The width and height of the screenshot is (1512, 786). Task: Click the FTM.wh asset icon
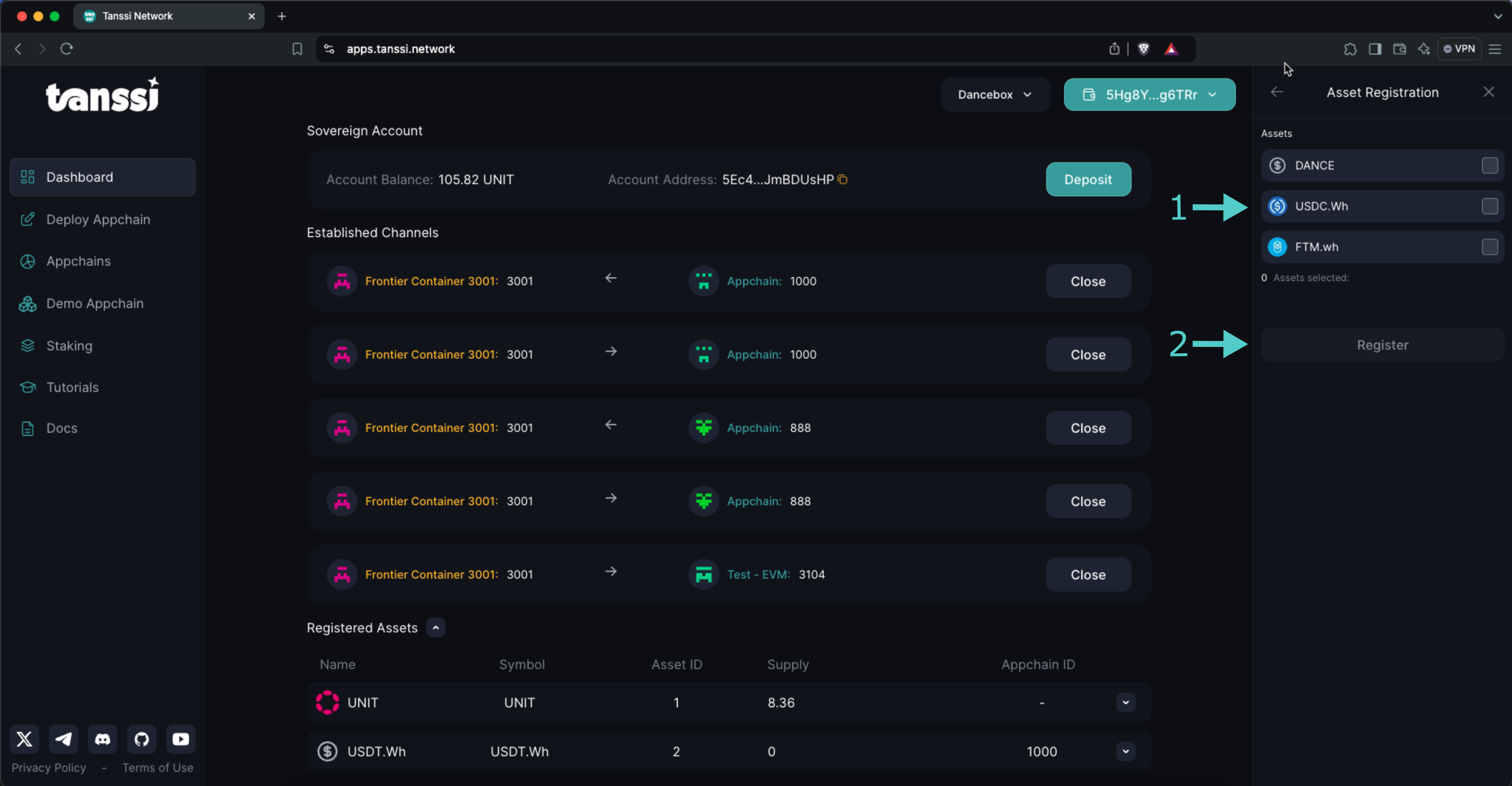click(1277, 247)
